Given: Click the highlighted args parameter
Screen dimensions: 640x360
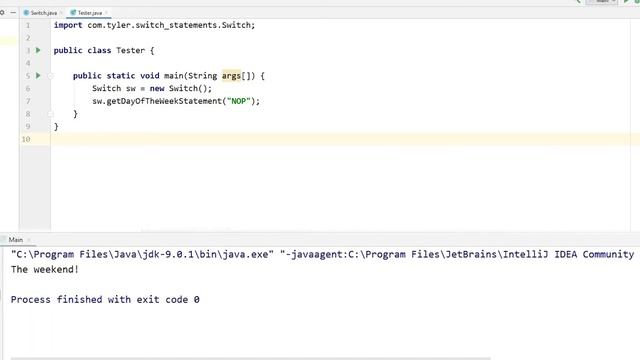Looking at the screenshot, I should pyautogui.click(x=231, y=76).
